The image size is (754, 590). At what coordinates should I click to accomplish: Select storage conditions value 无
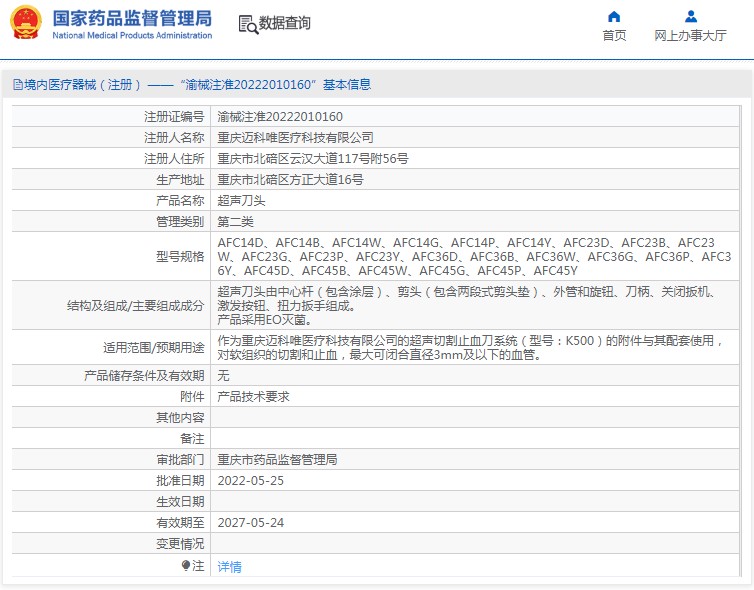(x=223, y=376)
